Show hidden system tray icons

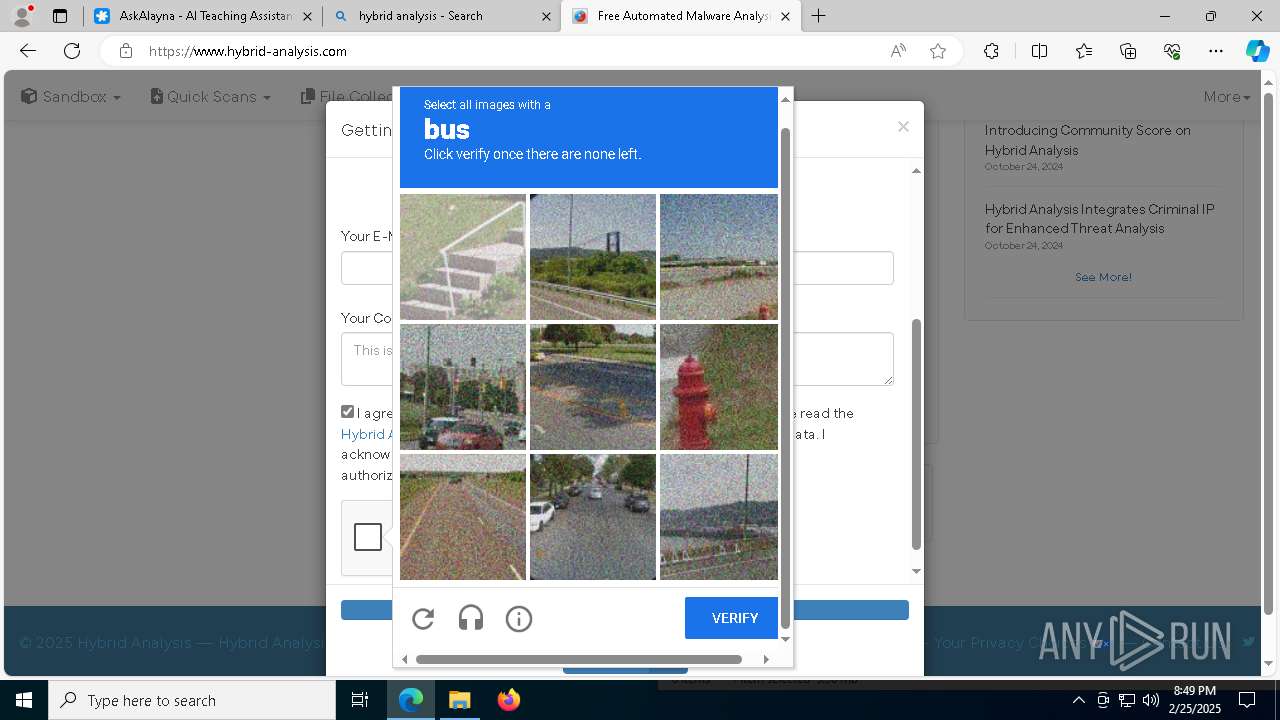[1079, 700]
